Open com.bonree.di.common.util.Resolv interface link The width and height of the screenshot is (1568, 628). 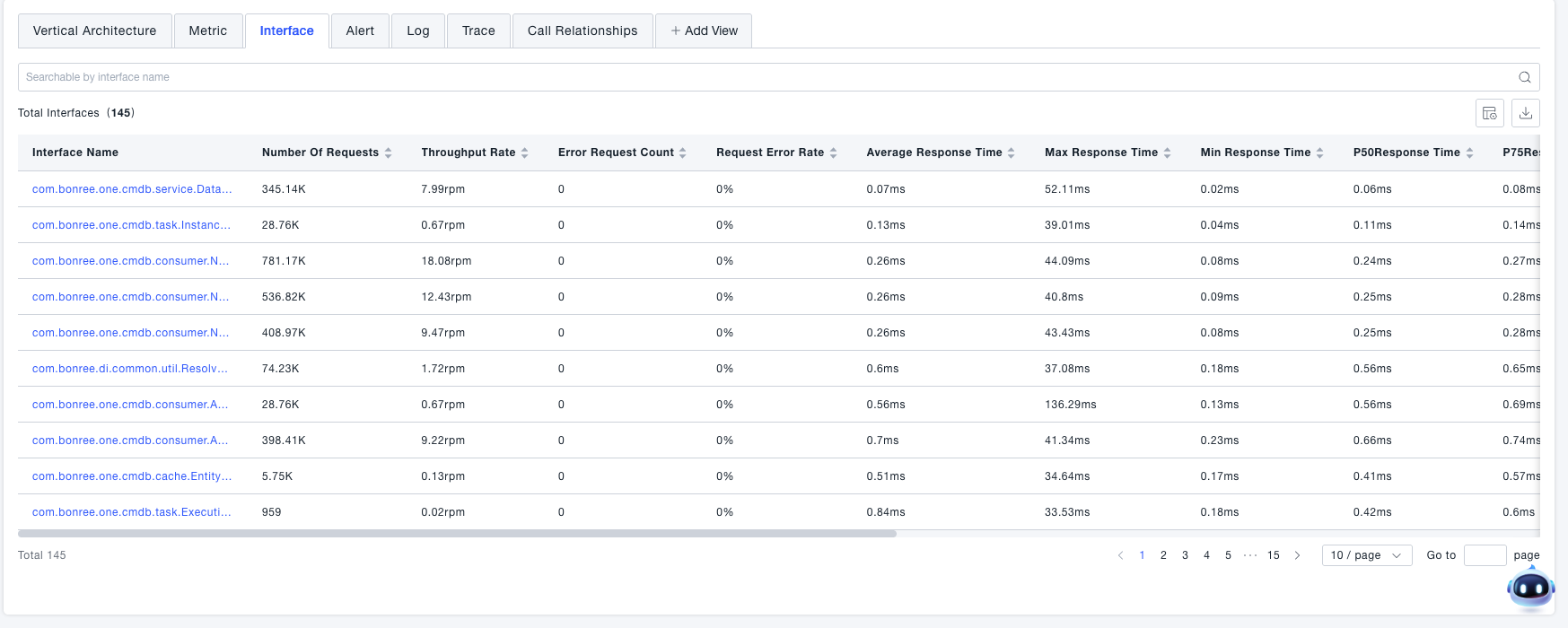[x=130, y=369]
